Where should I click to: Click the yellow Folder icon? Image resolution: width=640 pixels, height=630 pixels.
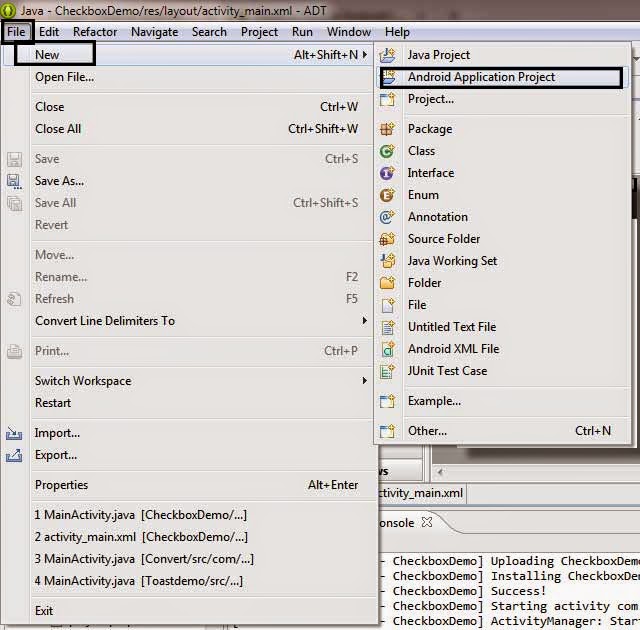[x=387, y=283]
